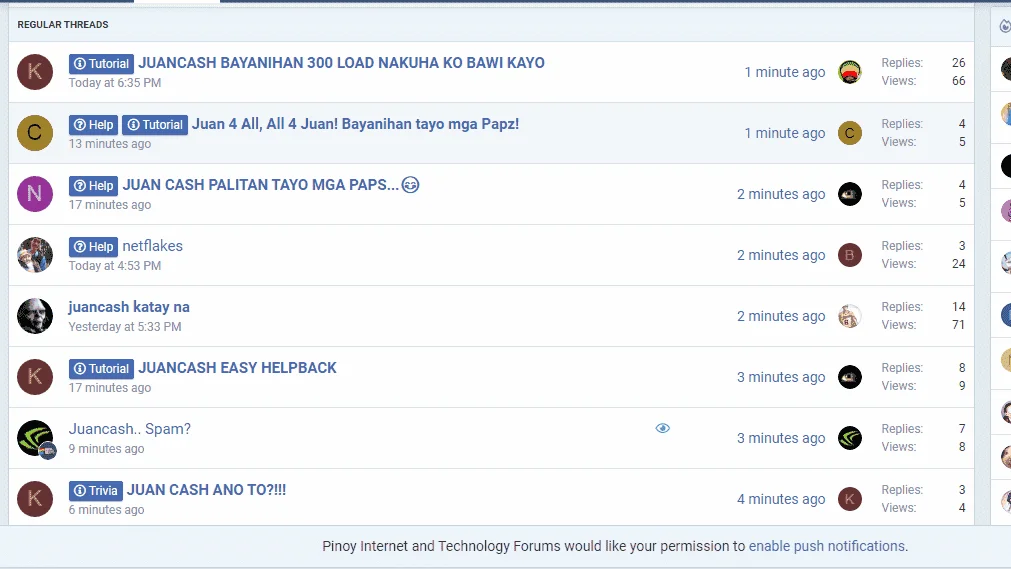The height and width of the screenshot is (569, 1011).
Task: Go to latest post 4 minutes ago on JUAN CASH ANO TO
Action: [x=781, y=499]
